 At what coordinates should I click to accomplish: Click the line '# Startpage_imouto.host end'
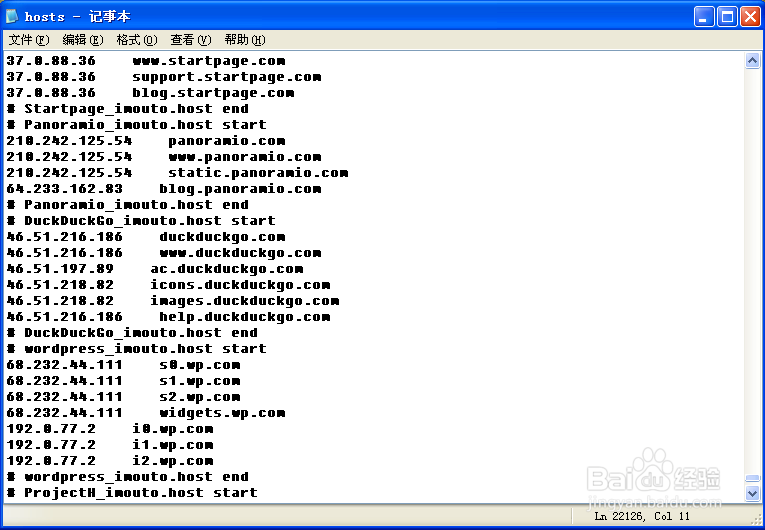(x=128, y=109)
